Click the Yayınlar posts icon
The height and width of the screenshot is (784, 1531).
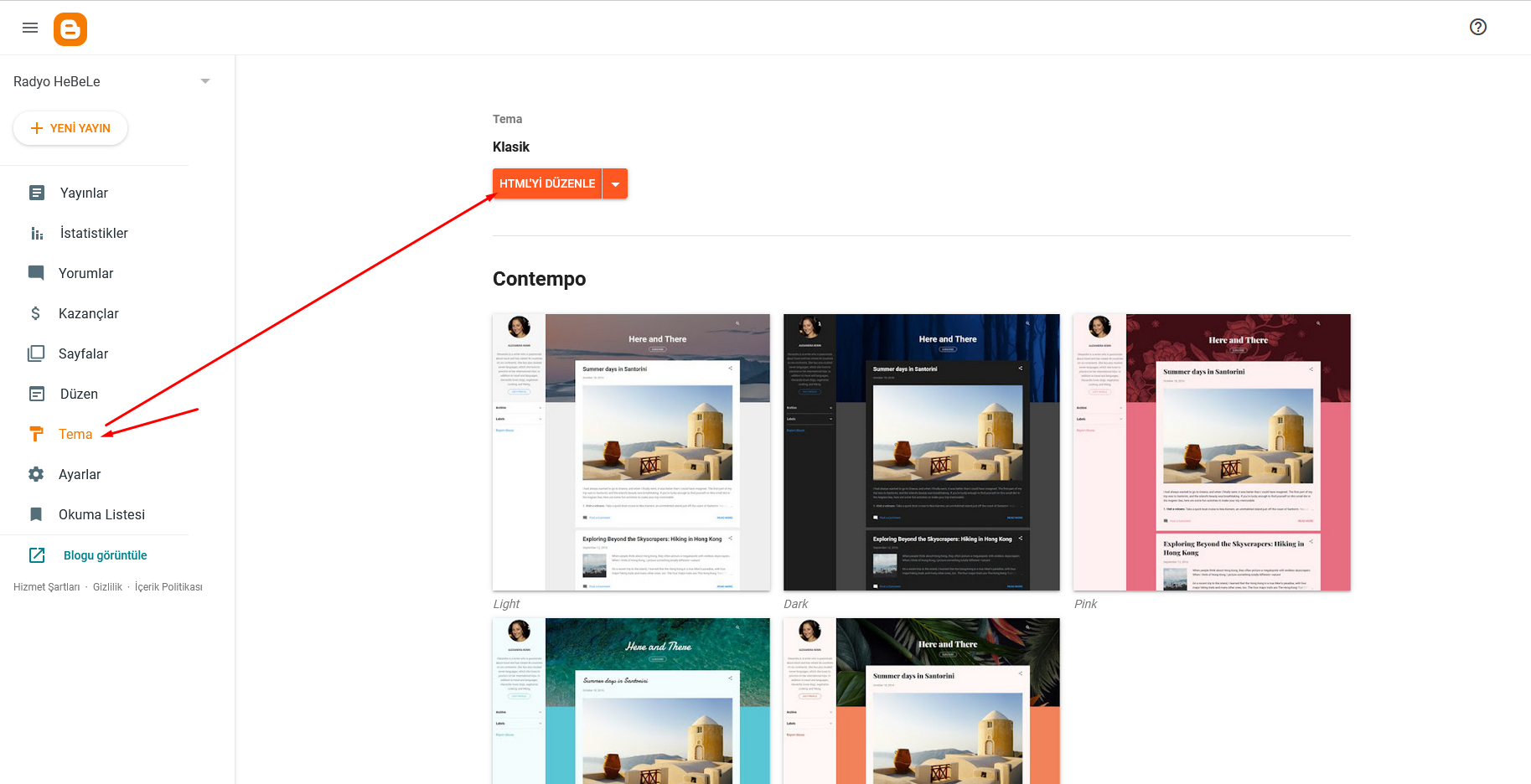point(37,193)
